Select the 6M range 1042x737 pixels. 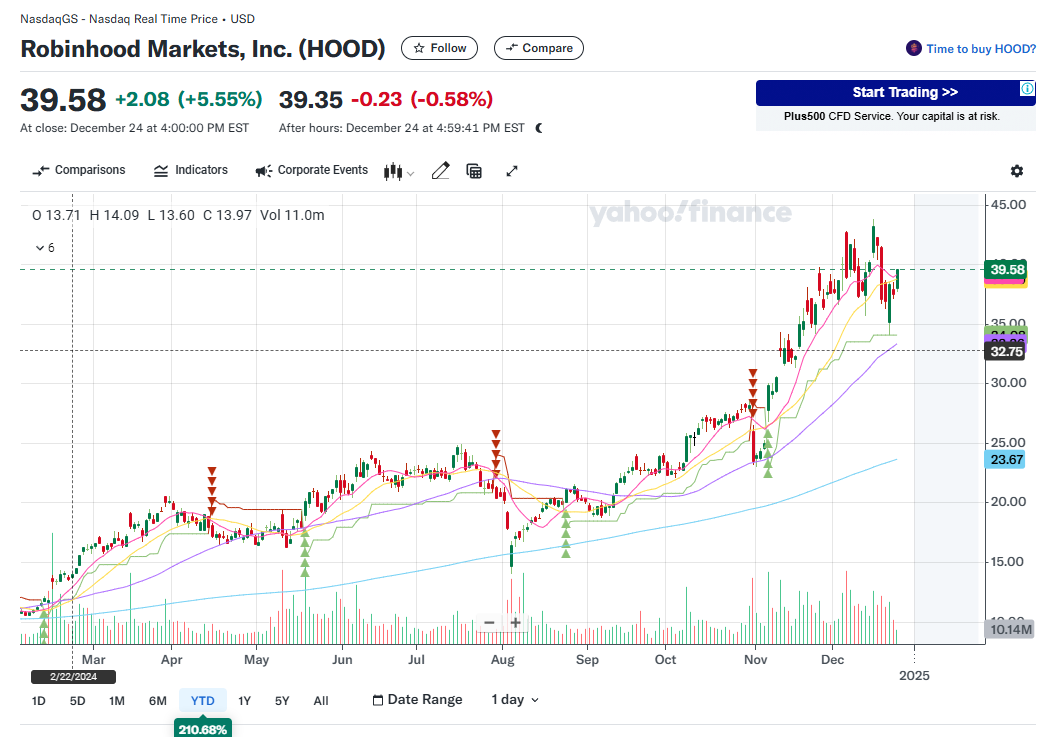click(x=157, y=700)
